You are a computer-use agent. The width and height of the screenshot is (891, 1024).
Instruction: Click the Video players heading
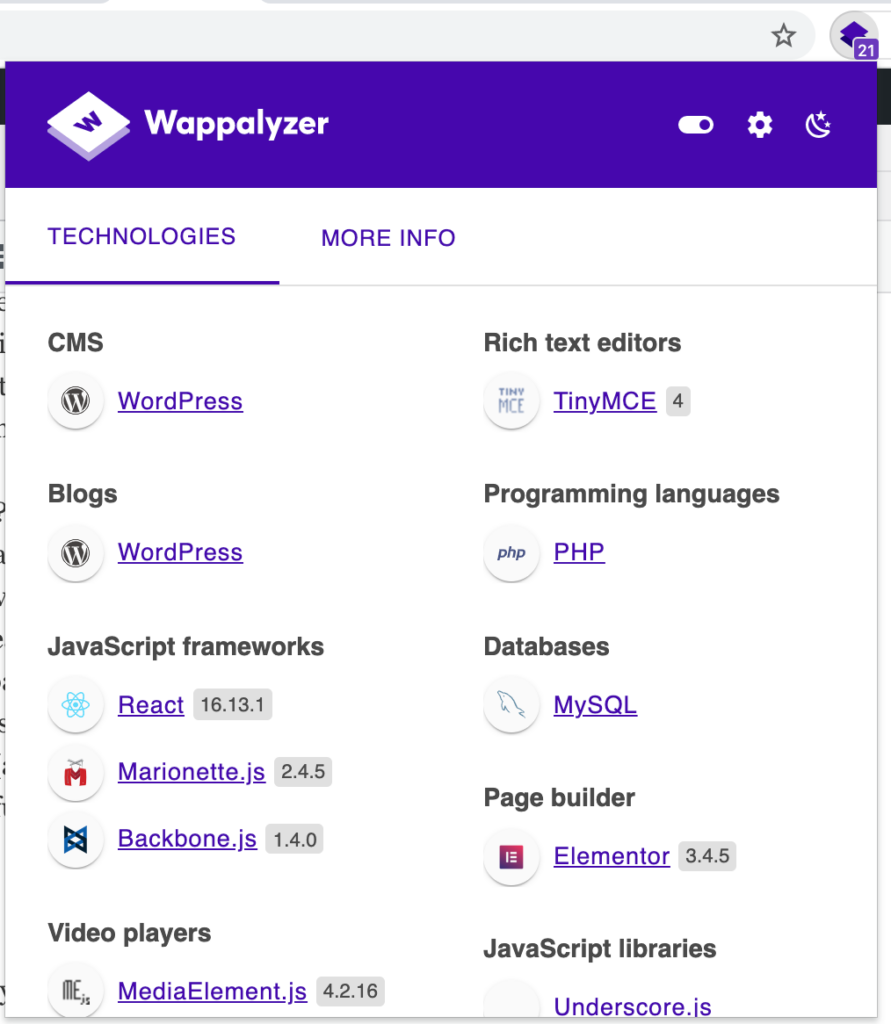click(x=129, y=933)
